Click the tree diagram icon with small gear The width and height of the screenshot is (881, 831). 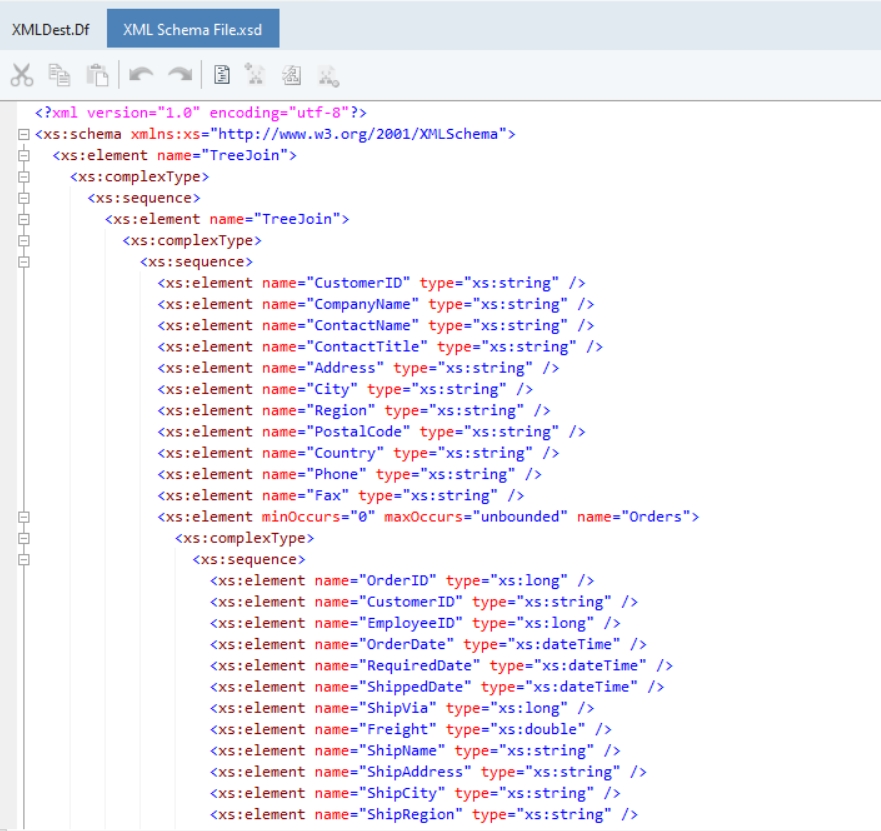coord(327,75)
